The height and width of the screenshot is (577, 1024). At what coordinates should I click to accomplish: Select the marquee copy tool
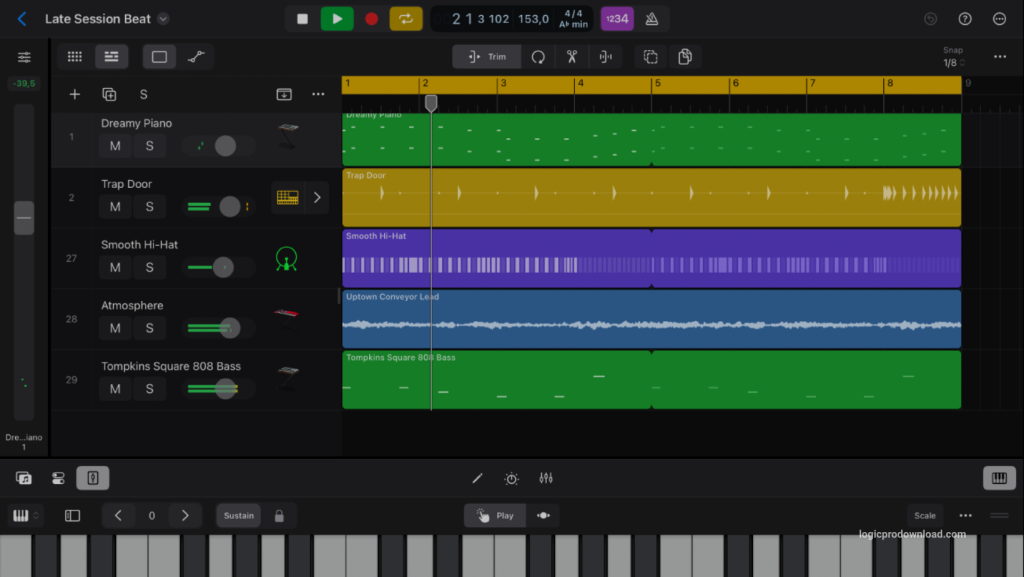[650, 57]
